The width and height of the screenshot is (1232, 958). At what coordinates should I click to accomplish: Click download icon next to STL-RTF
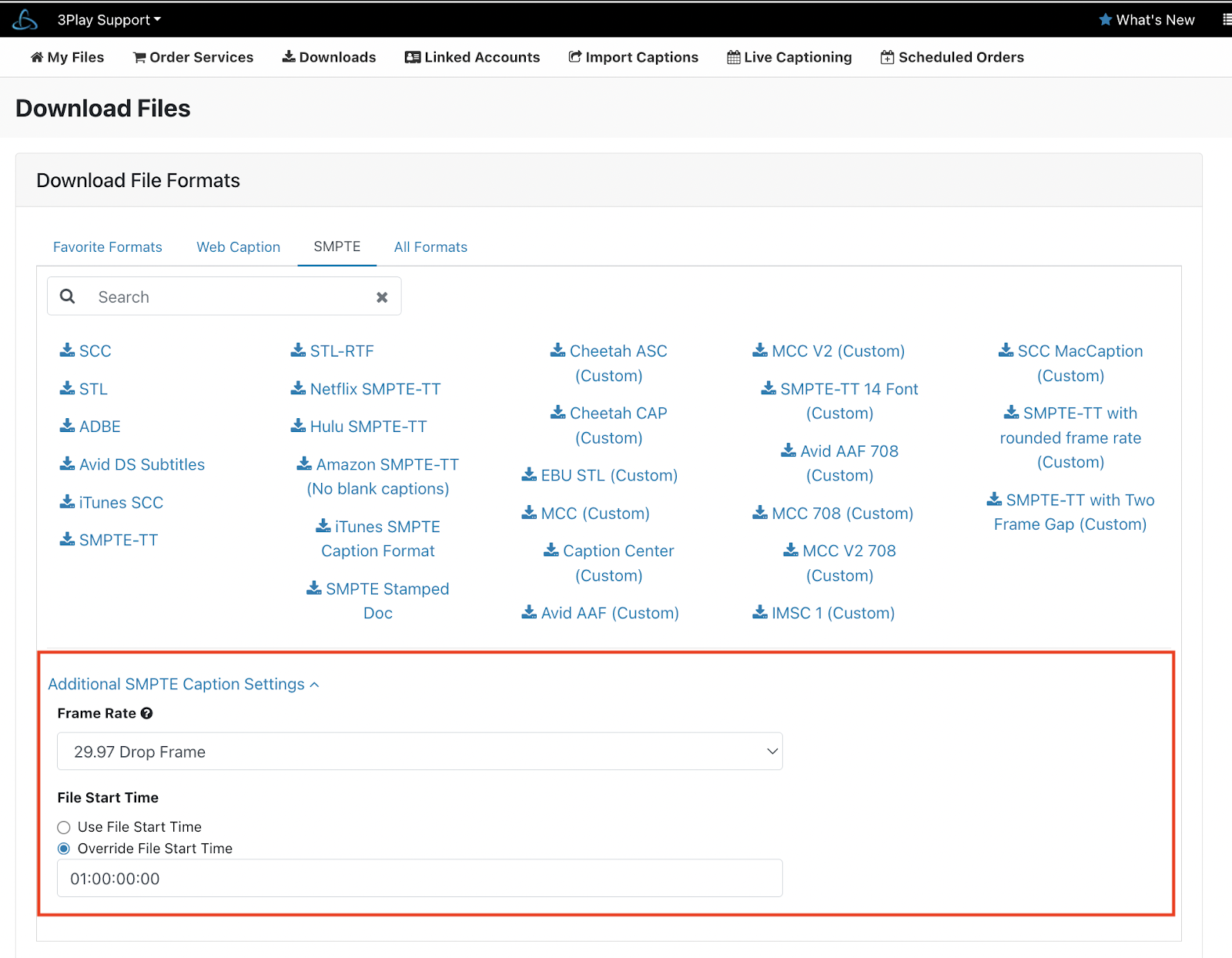pyautogui.click(x=298, y=350)
